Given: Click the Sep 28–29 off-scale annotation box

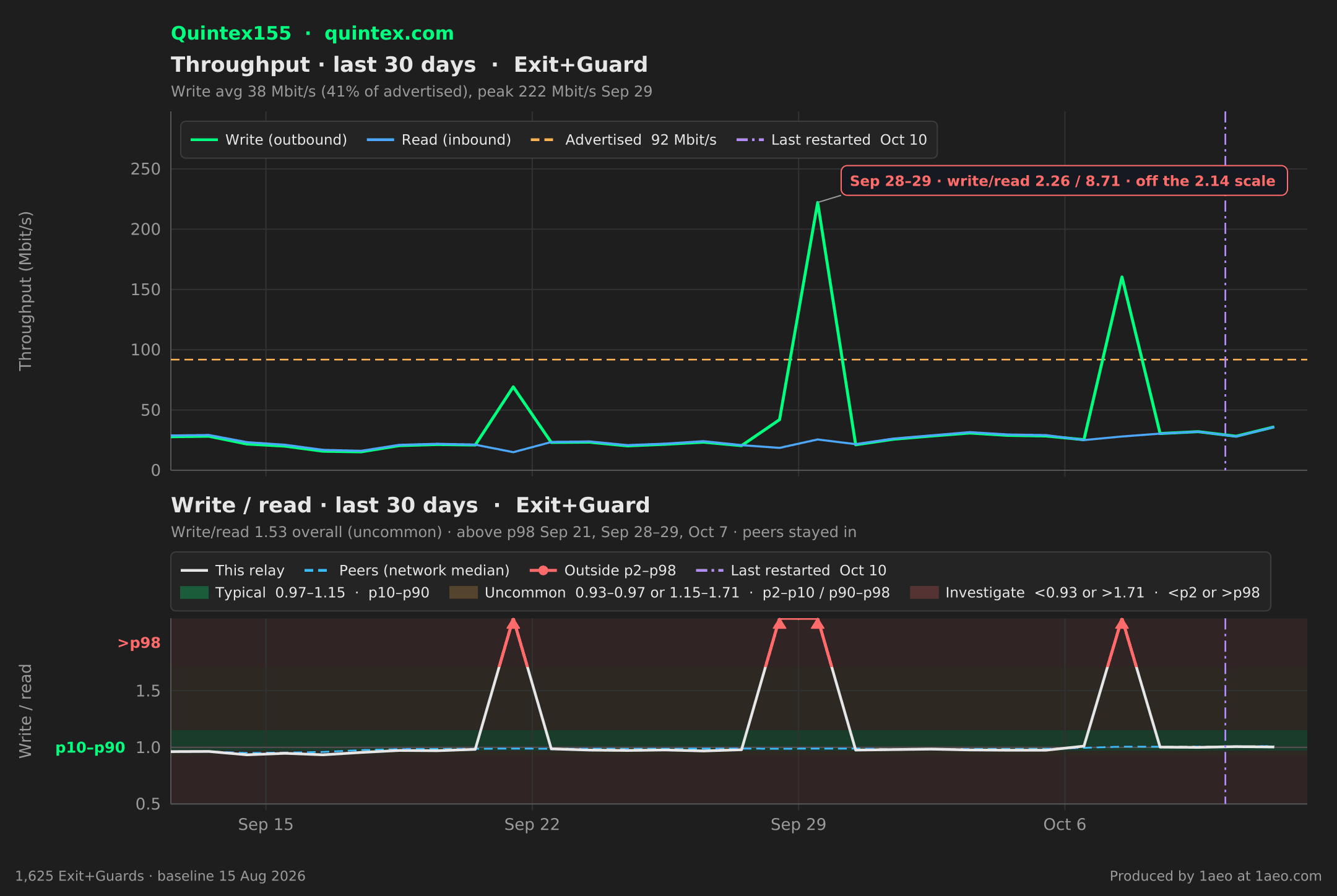Looking at the screenshot, I should (1063, 181).
